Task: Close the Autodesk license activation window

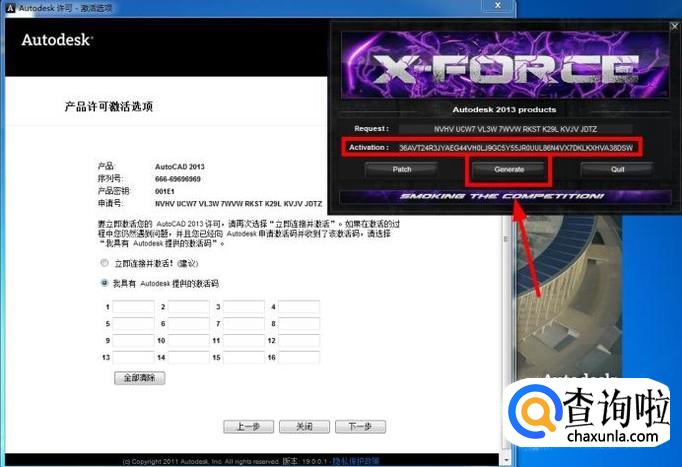Action: [498, 5]
